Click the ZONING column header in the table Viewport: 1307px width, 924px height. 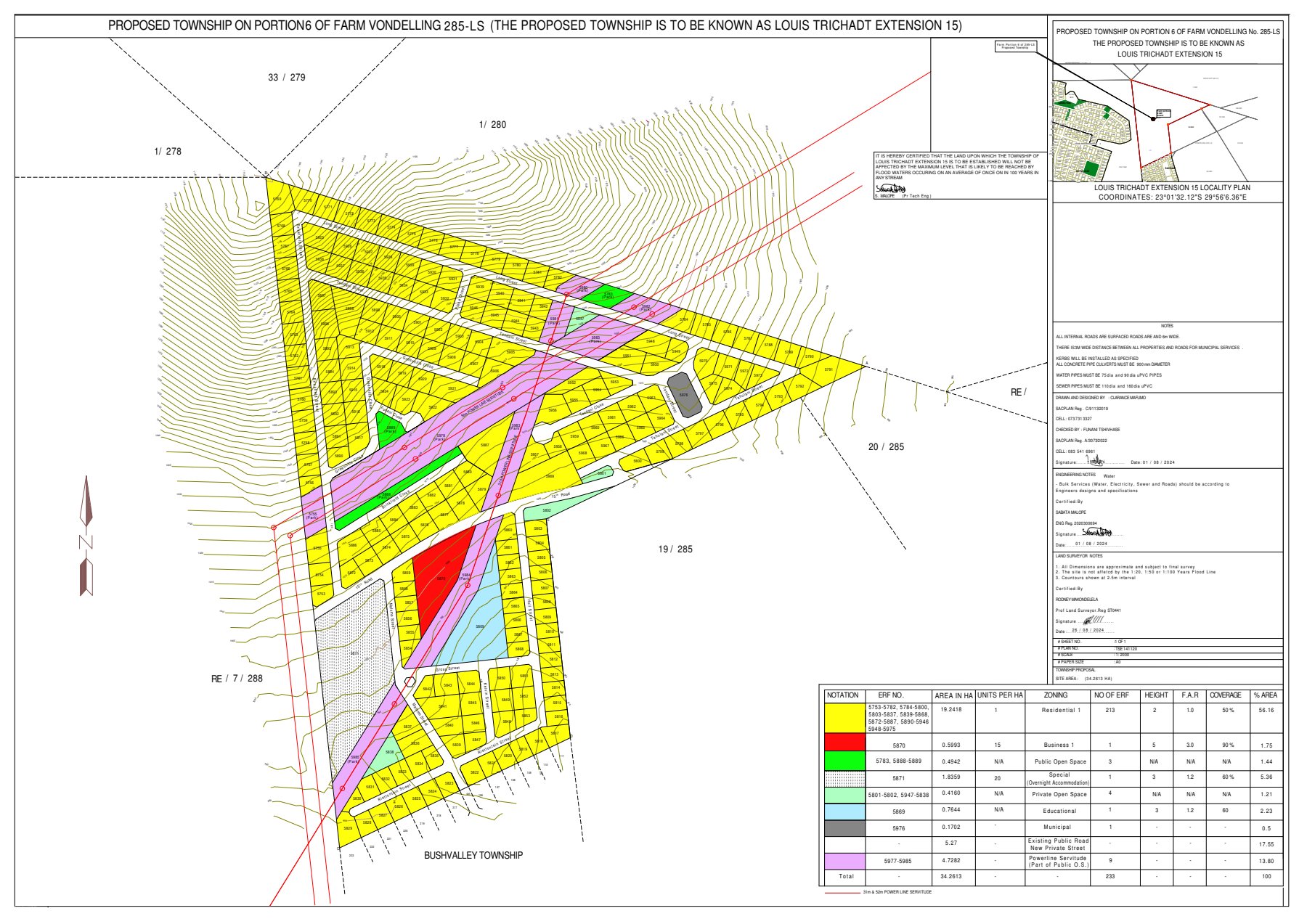tap(1056, 695)
